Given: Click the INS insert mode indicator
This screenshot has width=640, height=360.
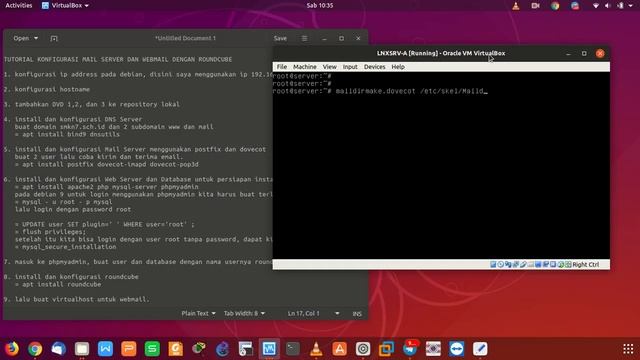Looking at the screenshot, I should tap(357, 313).
